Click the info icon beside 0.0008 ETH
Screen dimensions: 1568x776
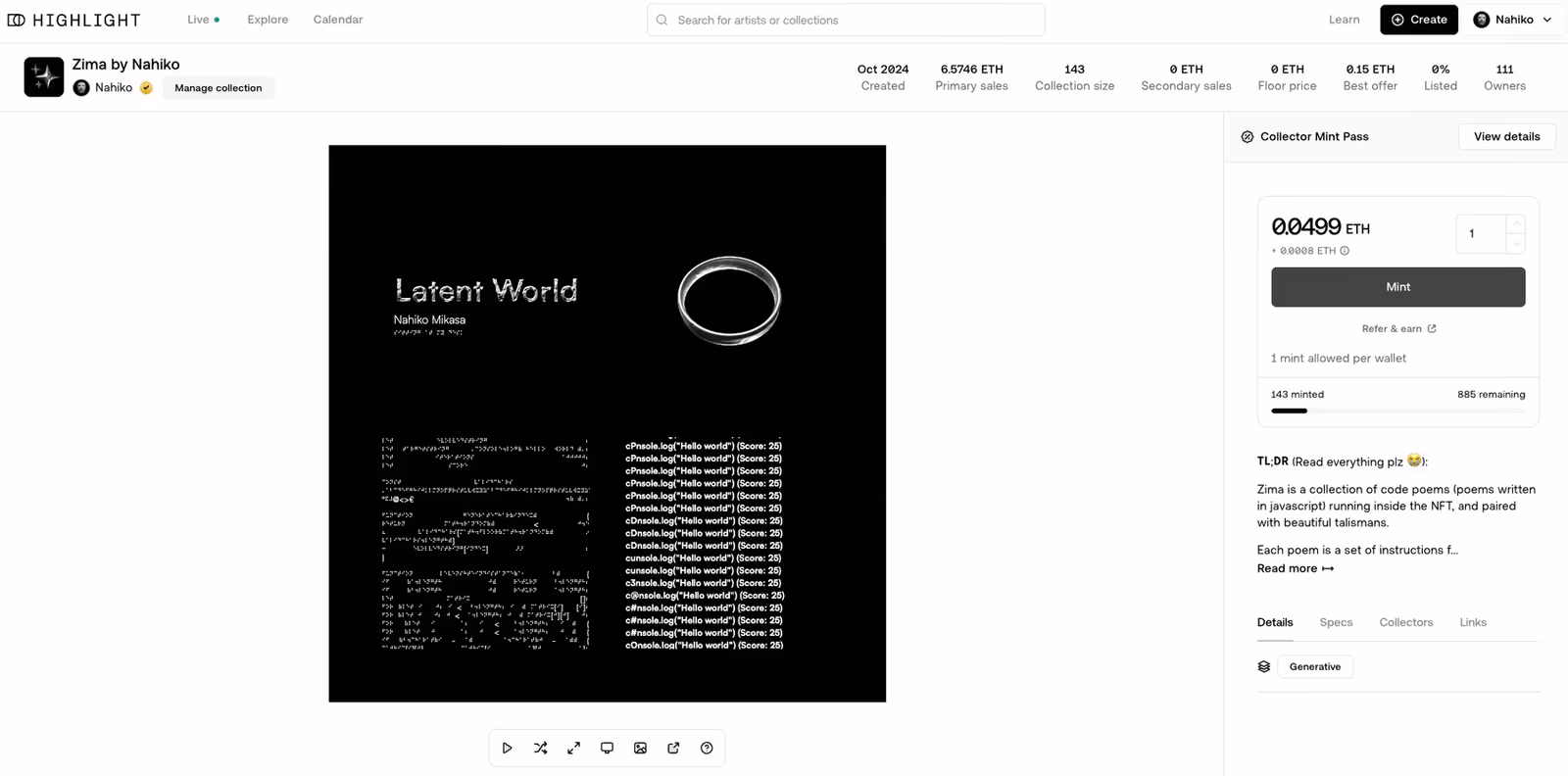[1345, 251]
